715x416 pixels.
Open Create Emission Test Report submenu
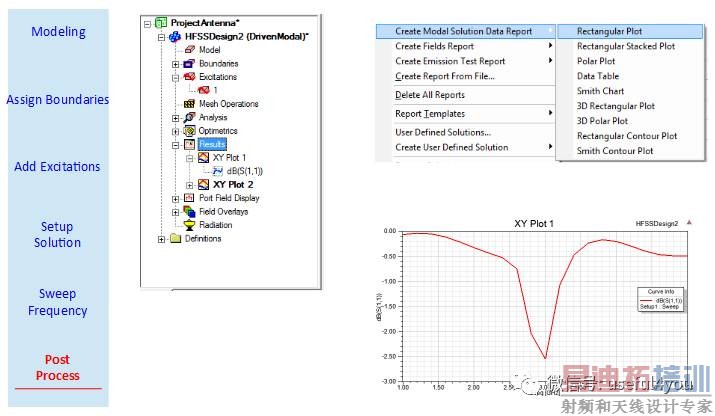click(x=465, y=61)
